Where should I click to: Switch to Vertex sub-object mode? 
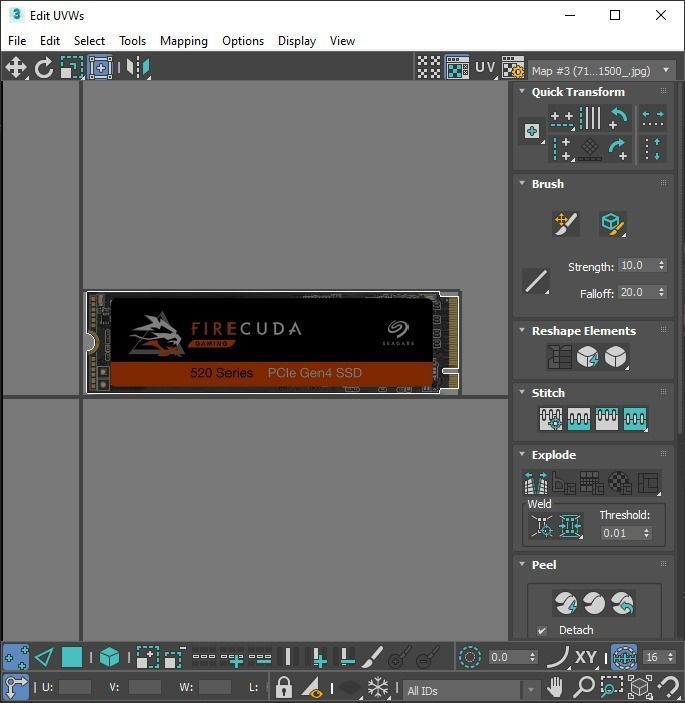point(16,658)
